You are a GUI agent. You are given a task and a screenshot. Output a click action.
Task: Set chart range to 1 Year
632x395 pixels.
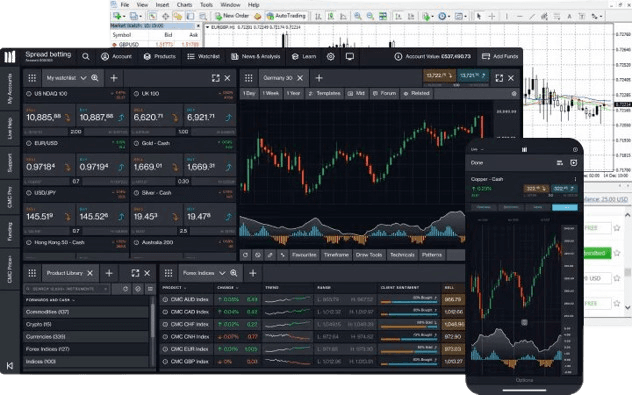point(293,94)
